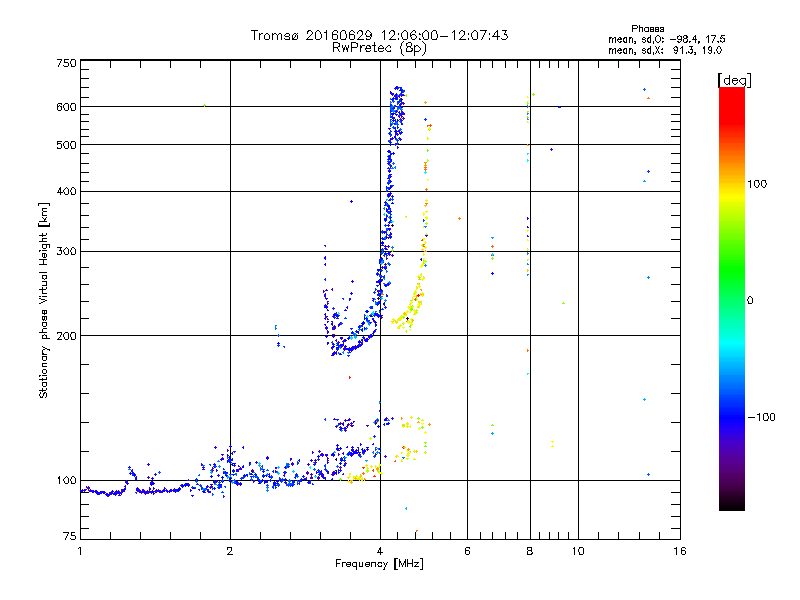Image resolution: width=800 pixels, height=600 pixels.
Task: Click x-axis tick label '16'
Action: [680, 551]
